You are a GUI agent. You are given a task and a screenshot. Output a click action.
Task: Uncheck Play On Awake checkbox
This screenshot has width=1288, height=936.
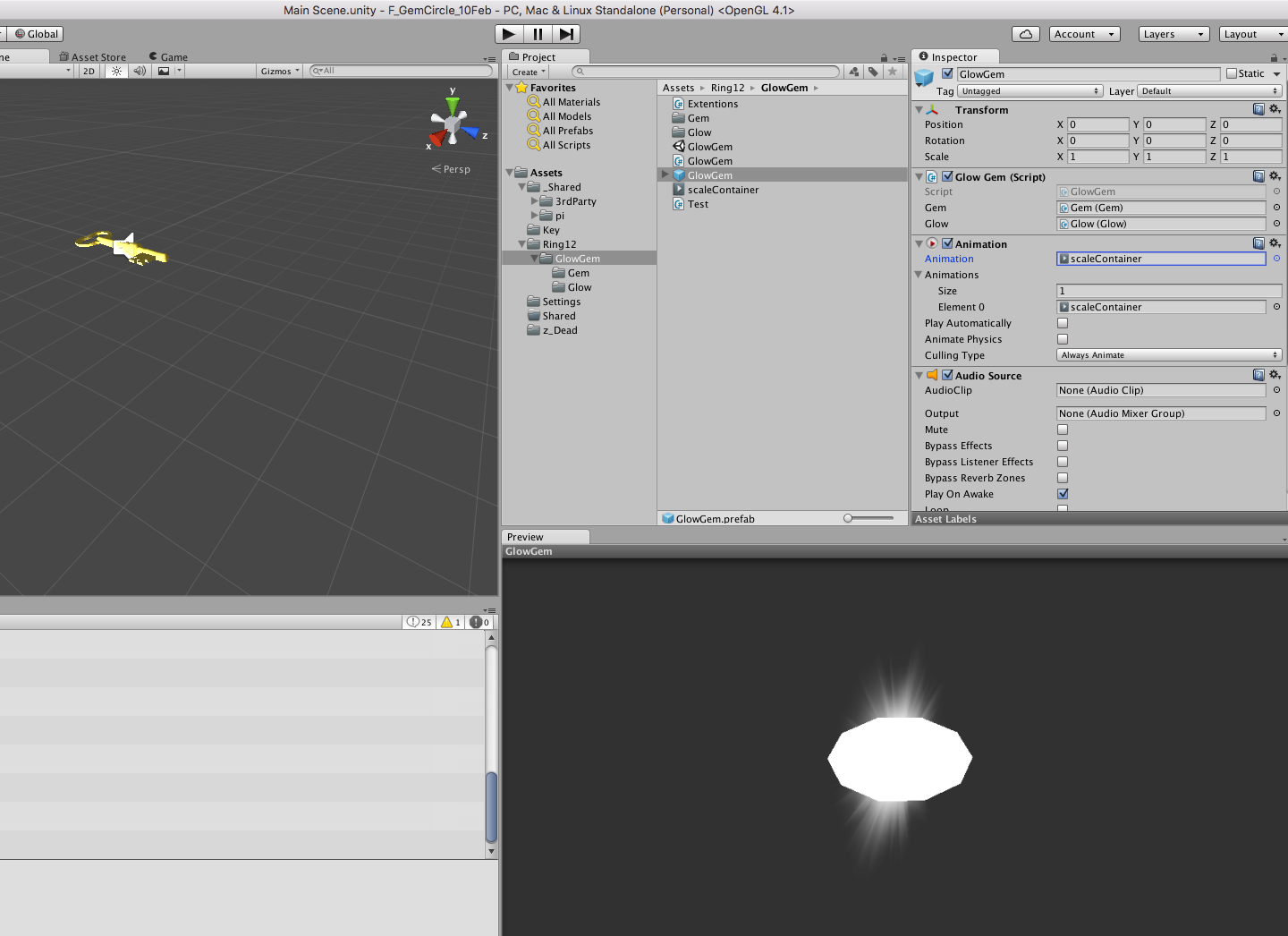[1063, 494]
